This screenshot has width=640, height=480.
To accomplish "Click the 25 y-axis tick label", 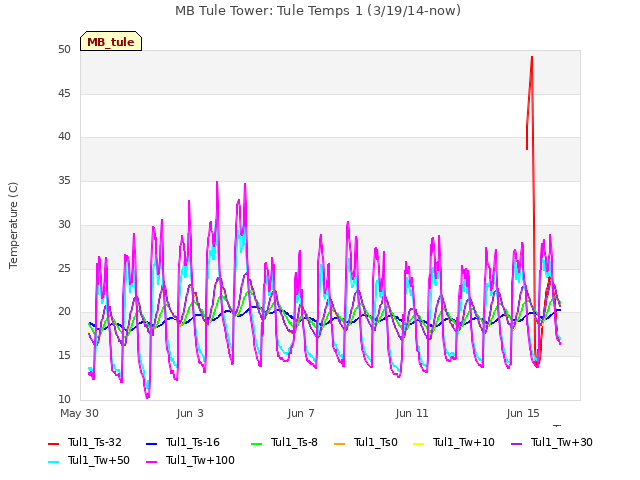I will pyautogui.click(x=64, y=268).
